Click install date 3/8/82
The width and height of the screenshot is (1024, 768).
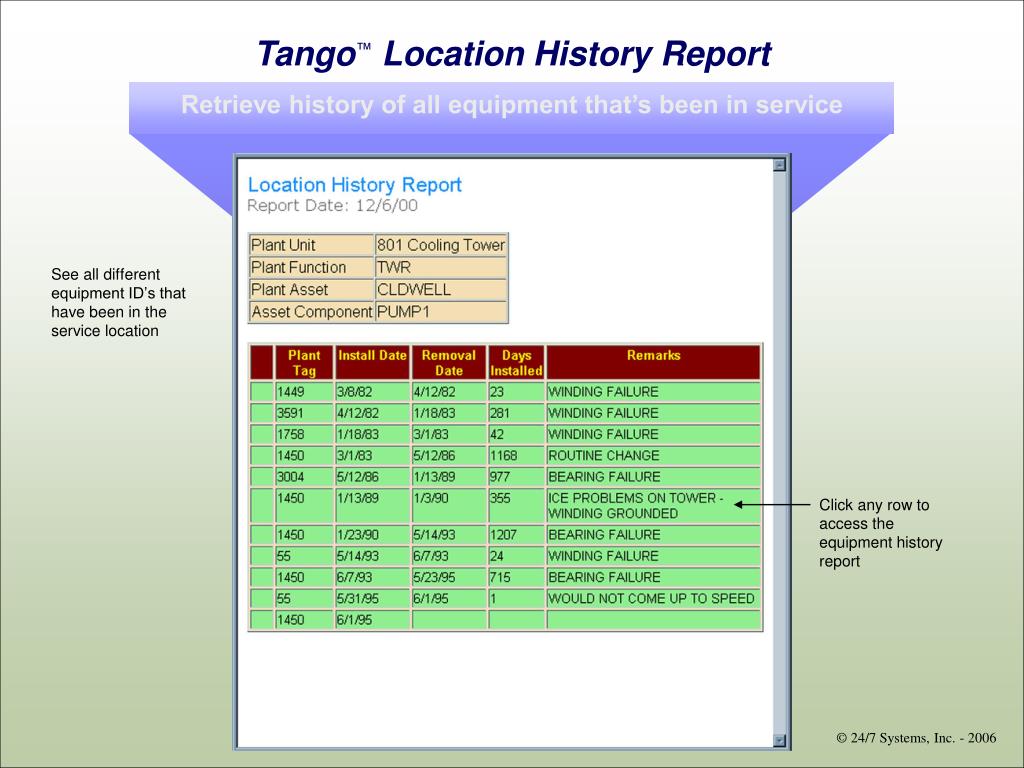pyautogui.click(x=372, y=392)
